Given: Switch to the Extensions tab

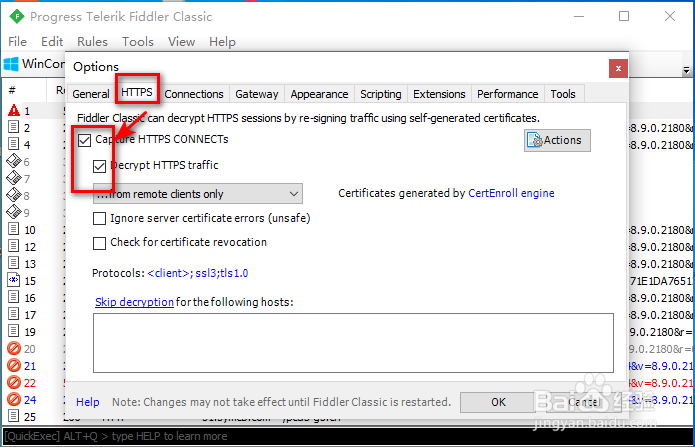Looking at the screenshot, I should point(439,94).
